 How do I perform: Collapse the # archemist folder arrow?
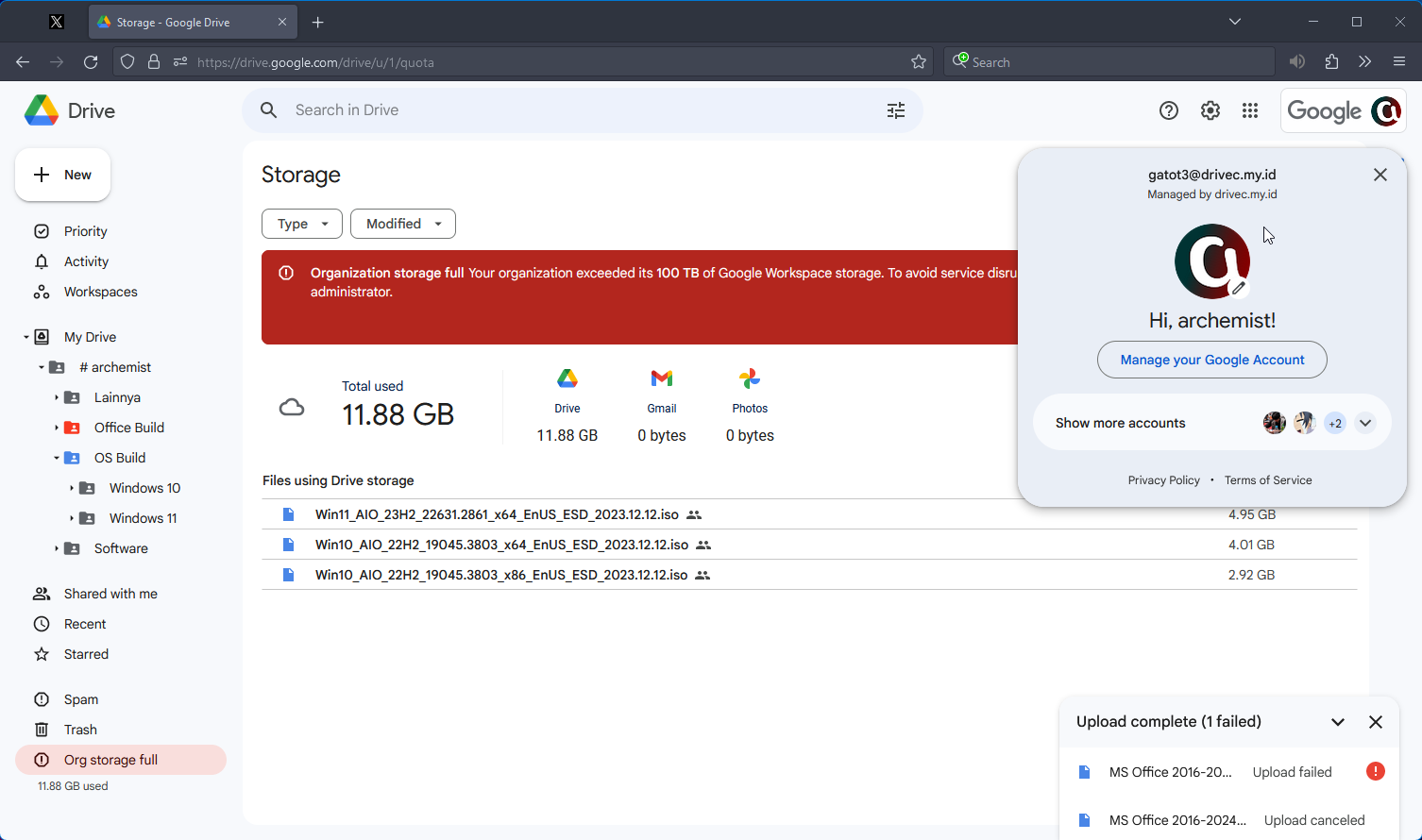point(41,367)
